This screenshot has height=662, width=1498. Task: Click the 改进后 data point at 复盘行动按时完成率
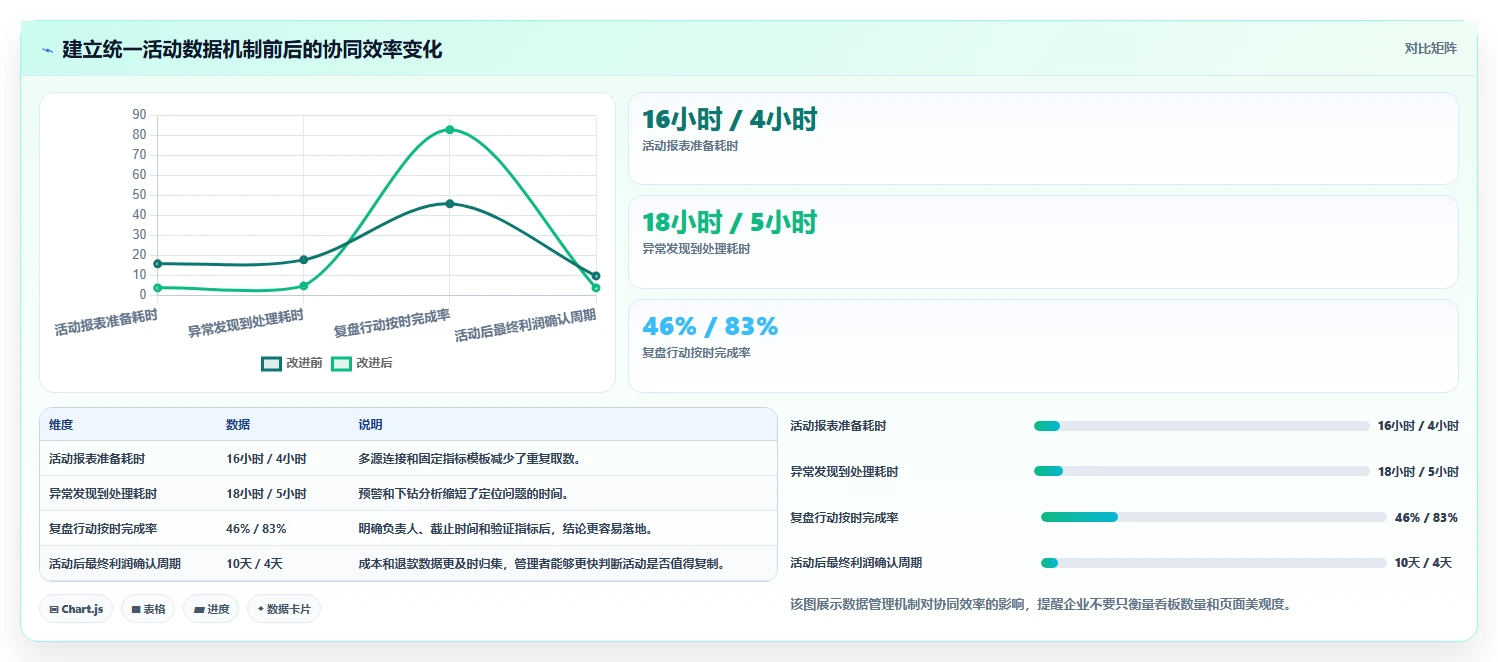coord(450,129)
